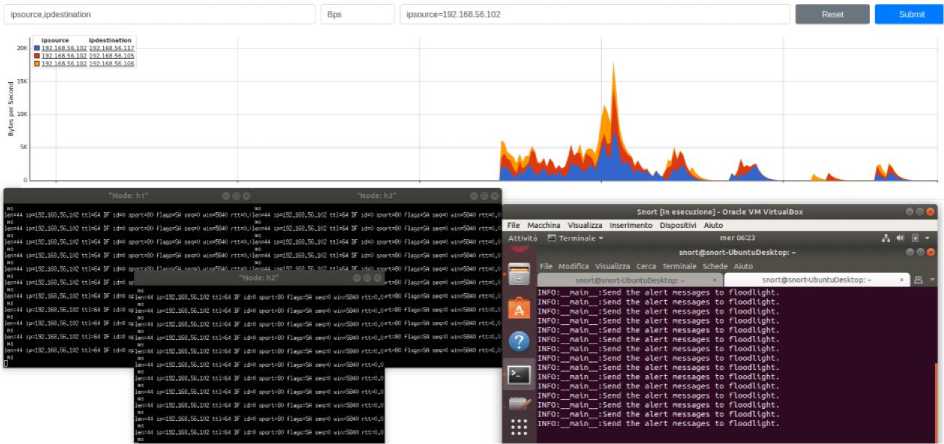Image resolution: width=944 pixels, height=444 pixels.
Task: Launch Ubuntu Software from the dock
Action: [519, 308]
